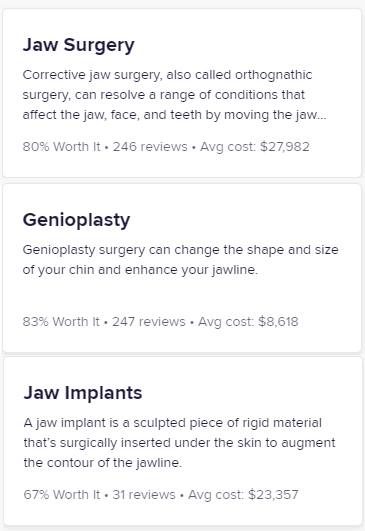Click the Jaw Implants description paragraph

pos(179,443)
